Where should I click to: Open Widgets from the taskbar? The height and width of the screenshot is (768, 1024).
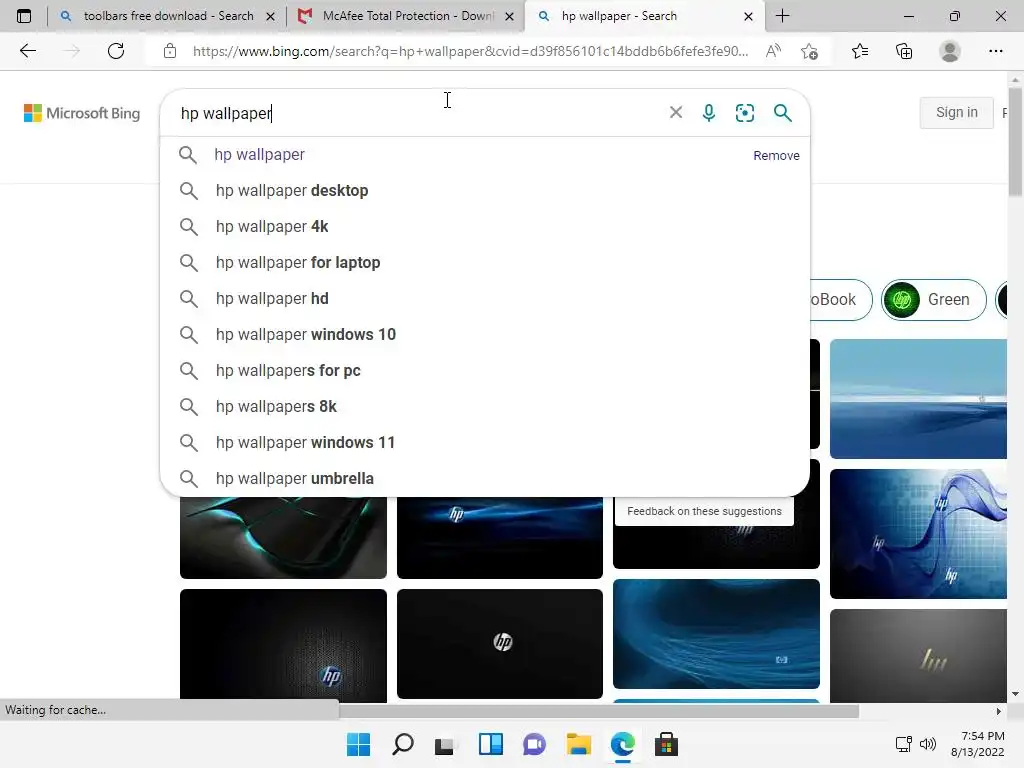tap(490, 744)
